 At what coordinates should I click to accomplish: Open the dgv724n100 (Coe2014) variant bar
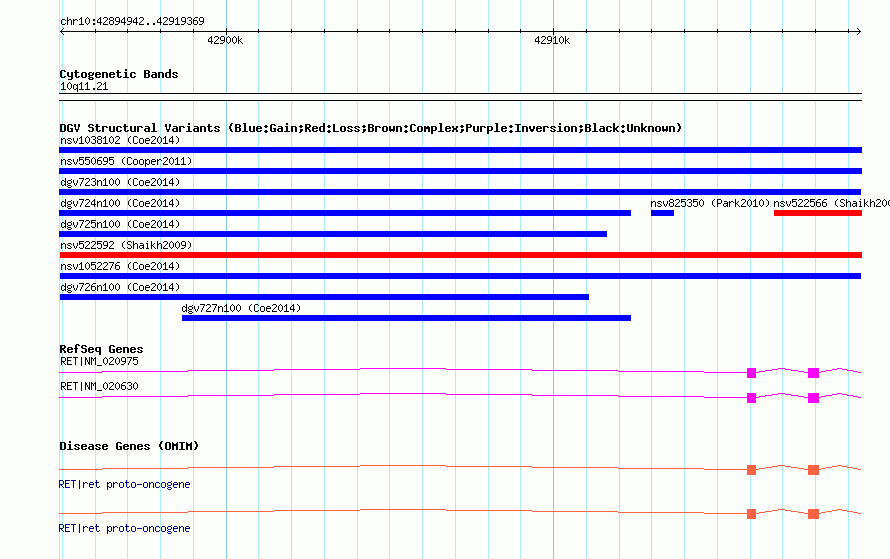(x=345, y=213)
